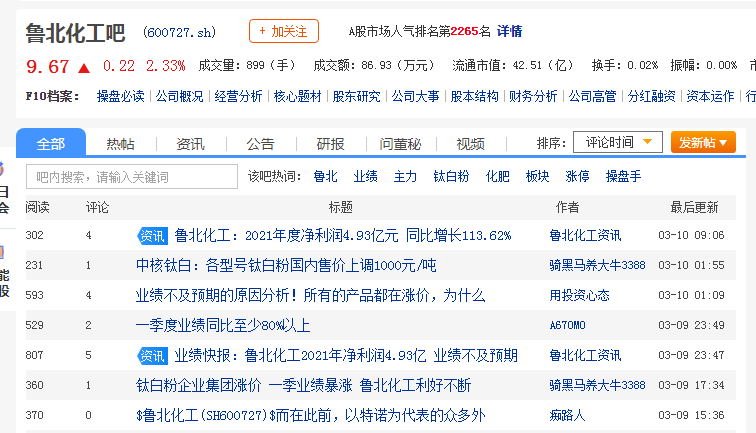Click the 资讯 badge on the 业绩快报 post
This screenshot has width=756, height=433.
click(x=152, y=356)
